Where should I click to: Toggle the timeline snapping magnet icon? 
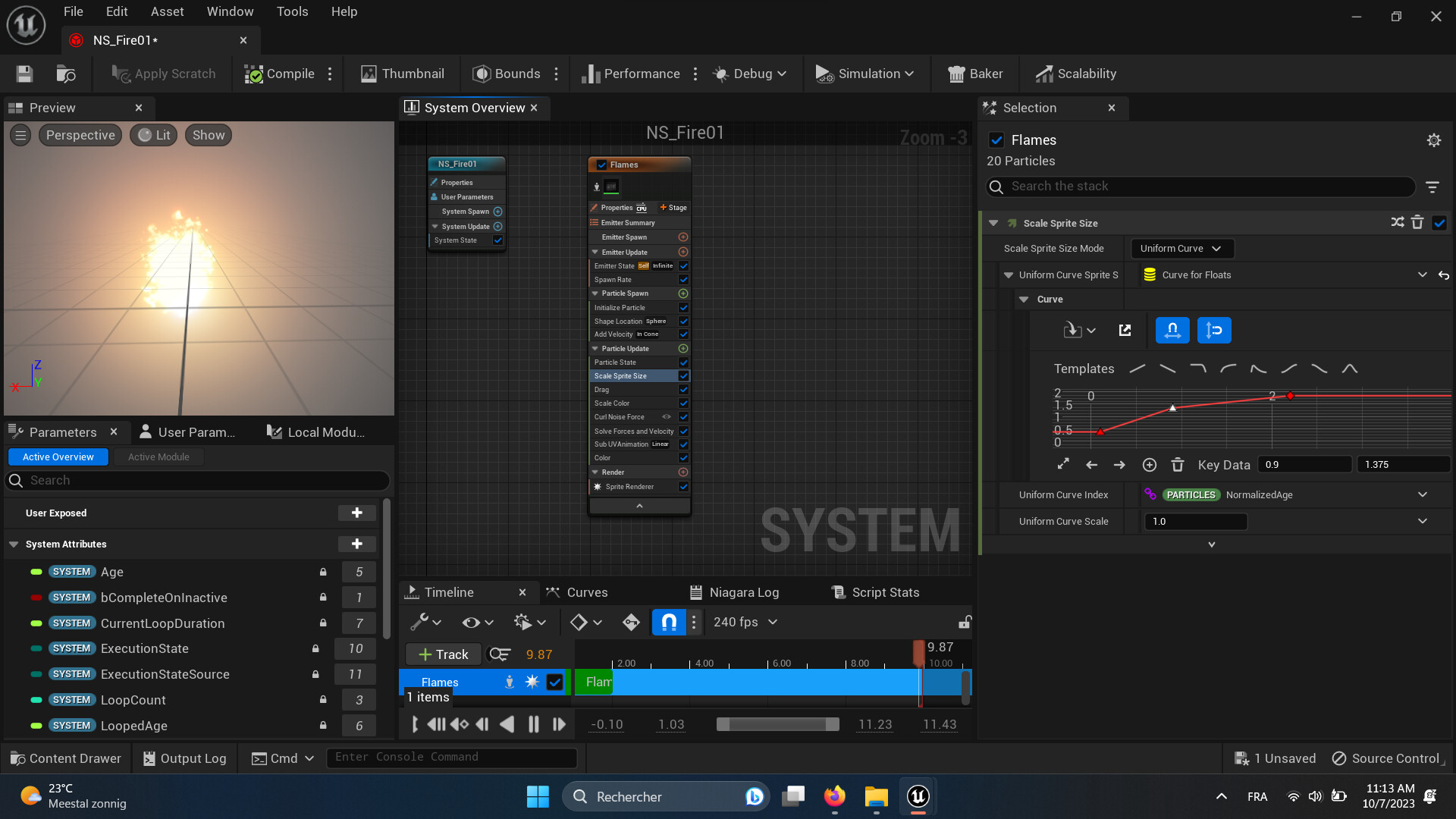click(x=669, y=622)
